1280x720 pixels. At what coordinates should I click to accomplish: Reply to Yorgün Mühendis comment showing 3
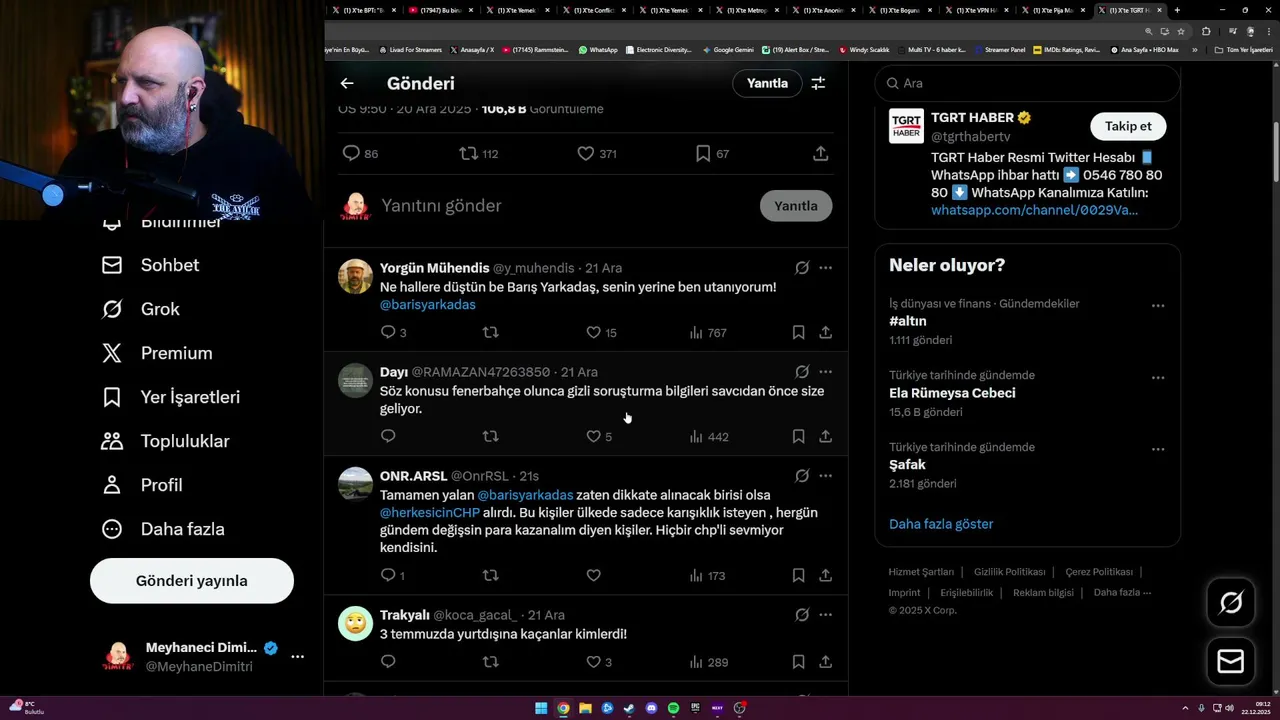(x=388, y=332)
